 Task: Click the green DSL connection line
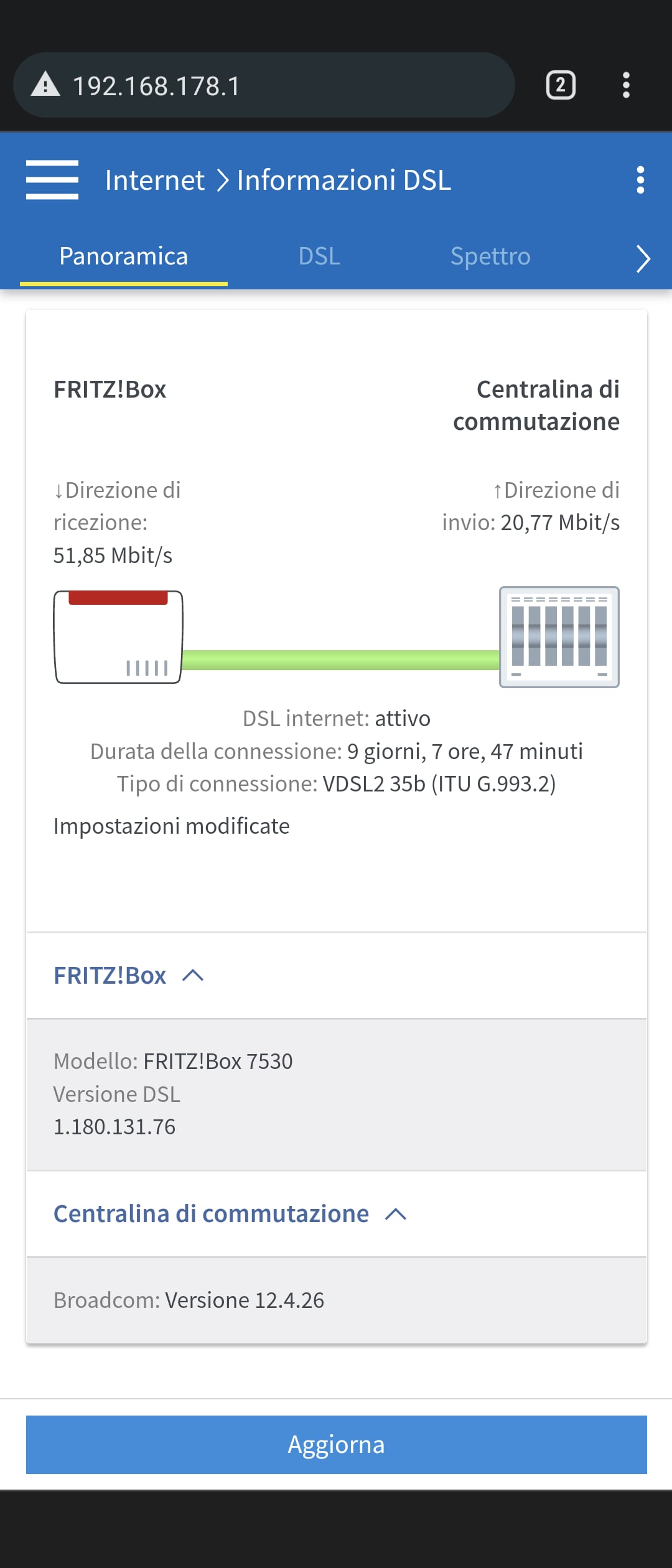click(x=341, y=660)
